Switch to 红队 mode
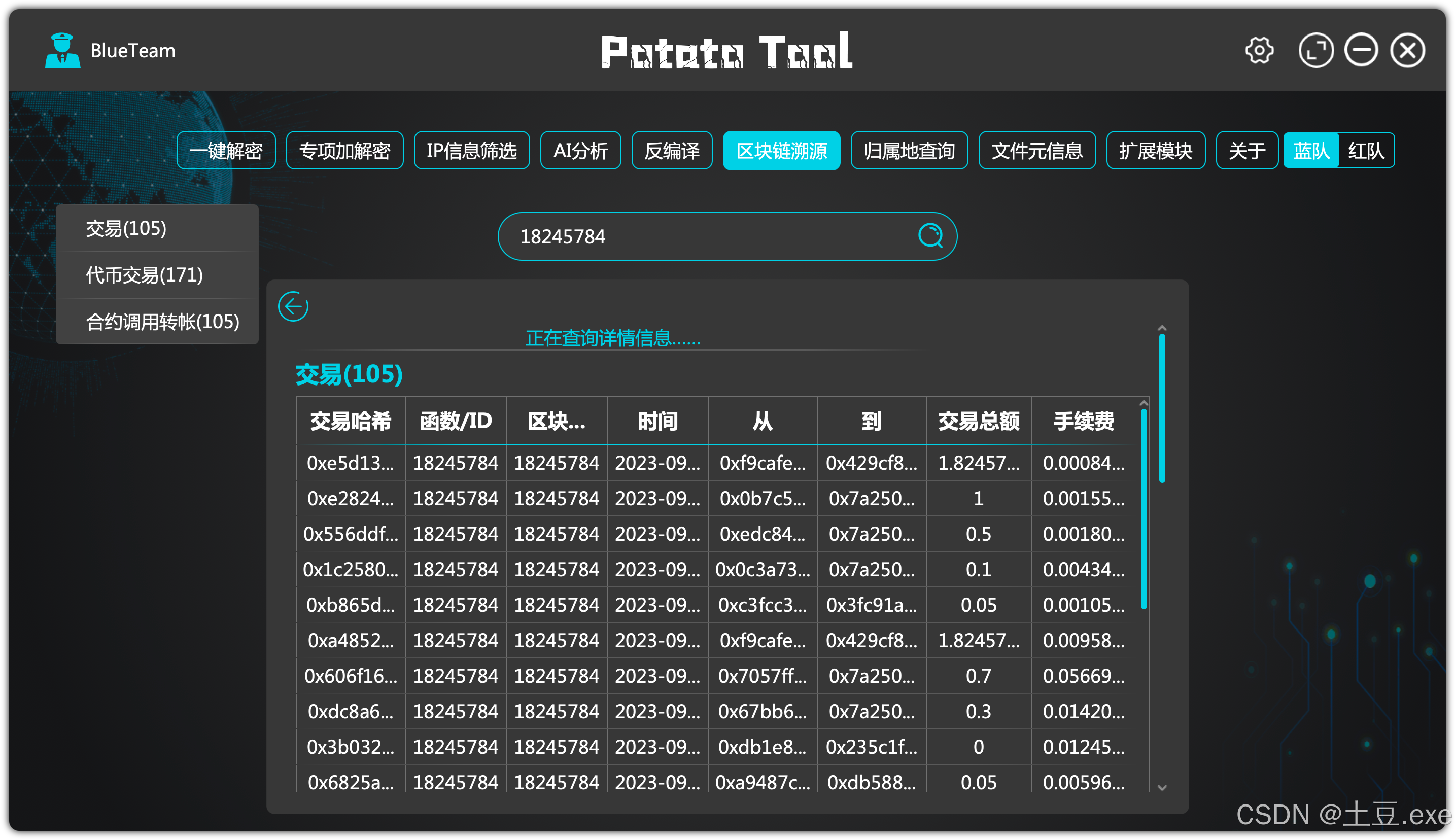Image resolution: width=1455 pixels, height=840 pixels. click(1366, 151)
